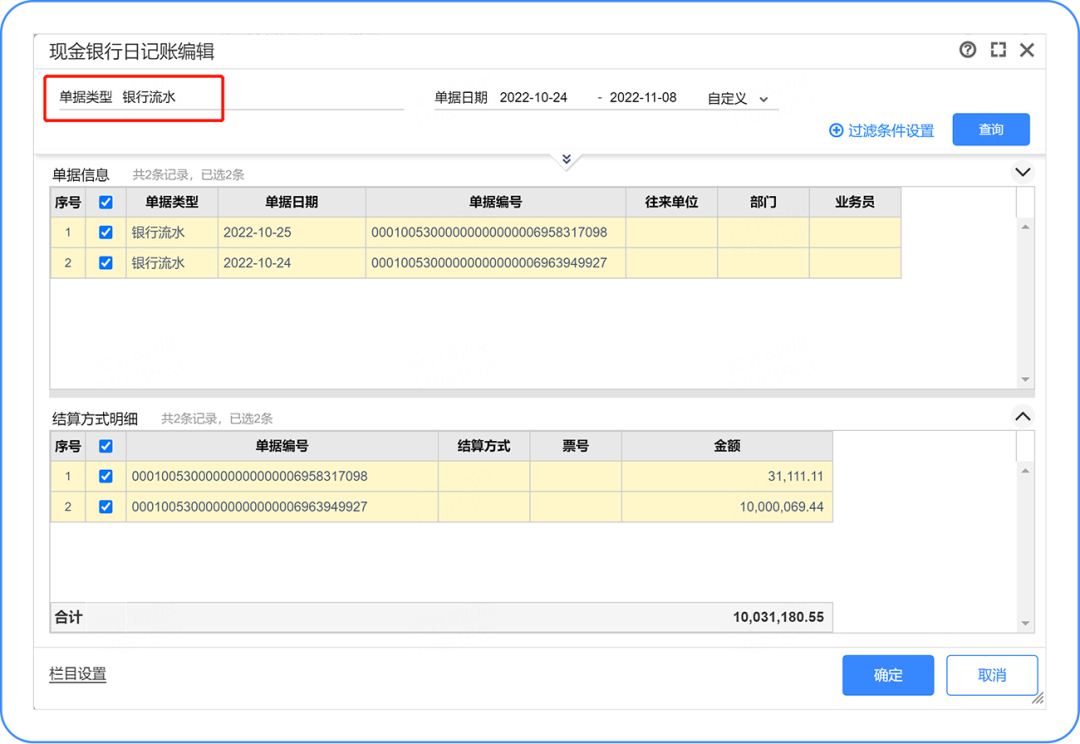
Task: Click the start date field 2022-10-24
Action: point(533,98)
